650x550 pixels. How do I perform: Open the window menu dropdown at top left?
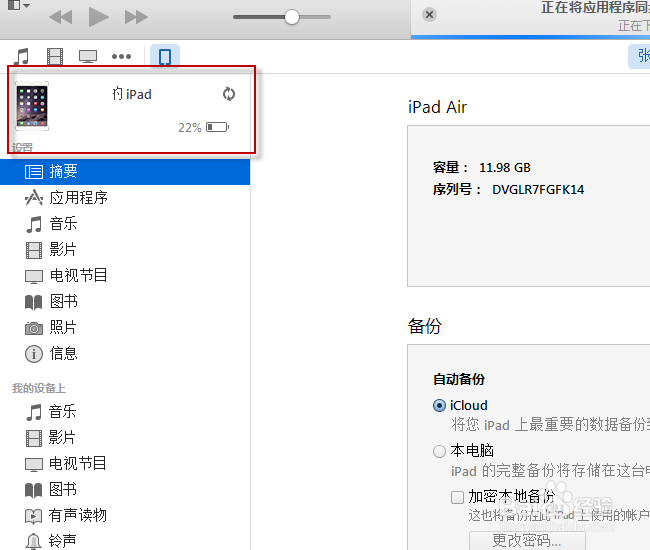point(19,5)
